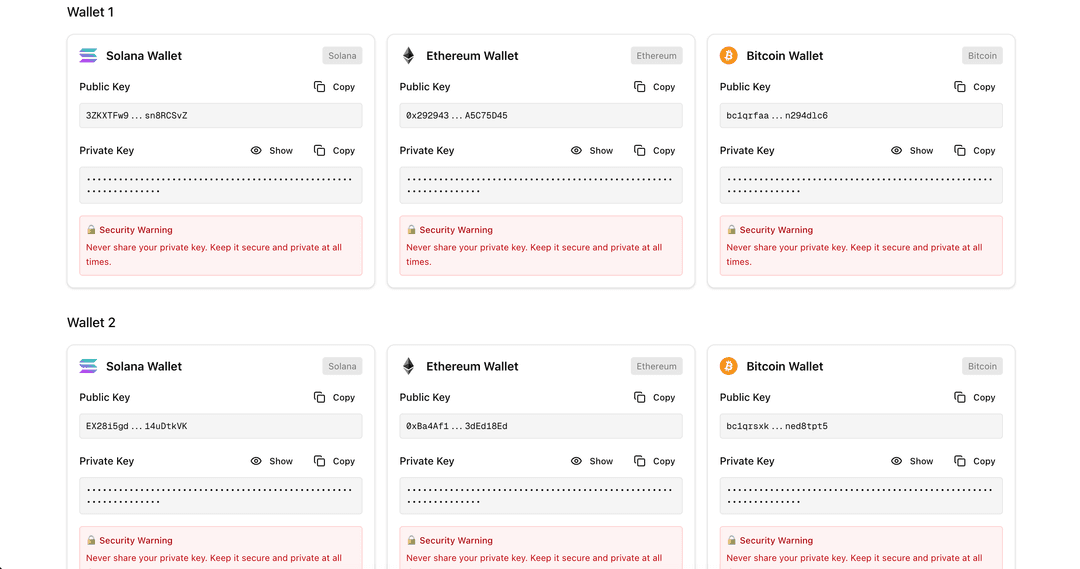Reveal Wallet 1 Ethereum private key
Viewport: 1080px width, 569px height.
(591, 151)
